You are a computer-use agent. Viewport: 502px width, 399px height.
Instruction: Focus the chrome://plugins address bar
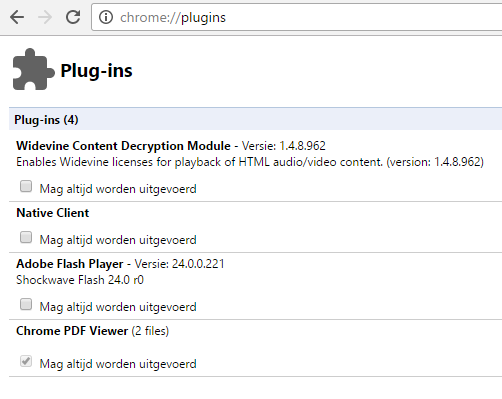297,17
